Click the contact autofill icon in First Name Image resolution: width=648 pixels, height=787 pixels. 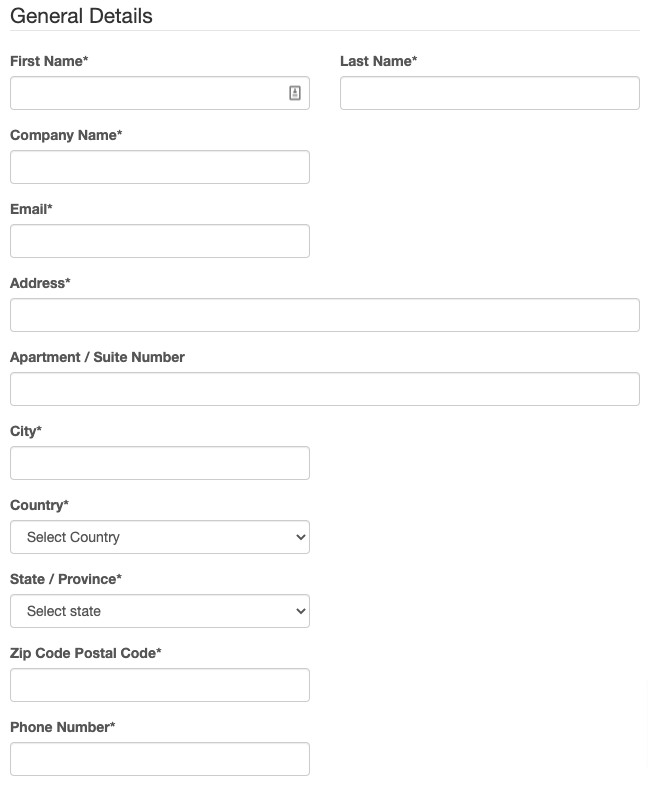tap(295, 93)
